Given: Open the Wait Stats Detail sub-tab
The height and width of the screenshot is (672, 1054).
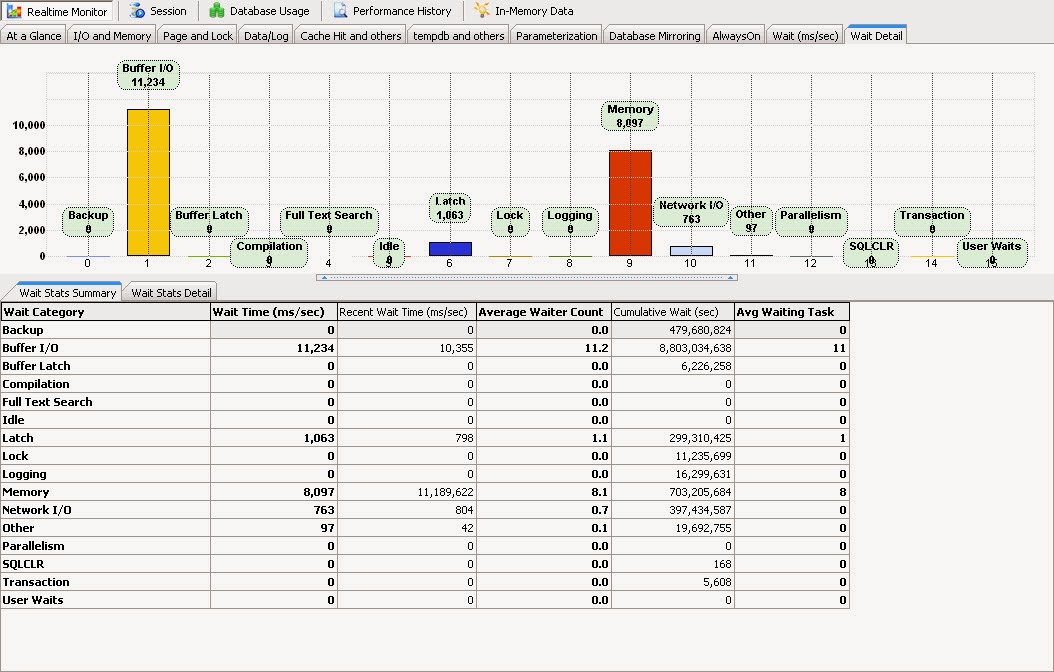Looking at the screenshot, I should pos(171,291).
